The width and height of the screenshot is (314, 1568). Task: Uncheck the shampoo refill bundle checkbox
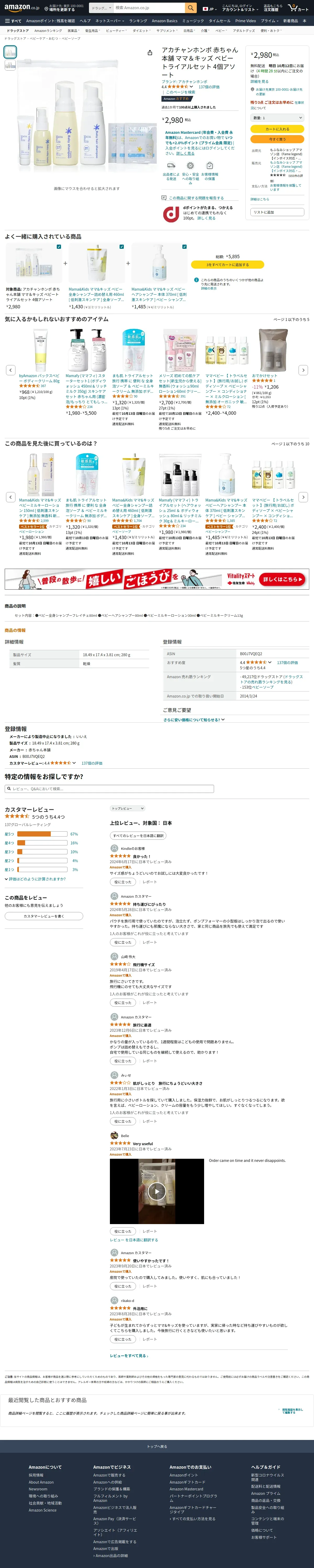(121, 246)
